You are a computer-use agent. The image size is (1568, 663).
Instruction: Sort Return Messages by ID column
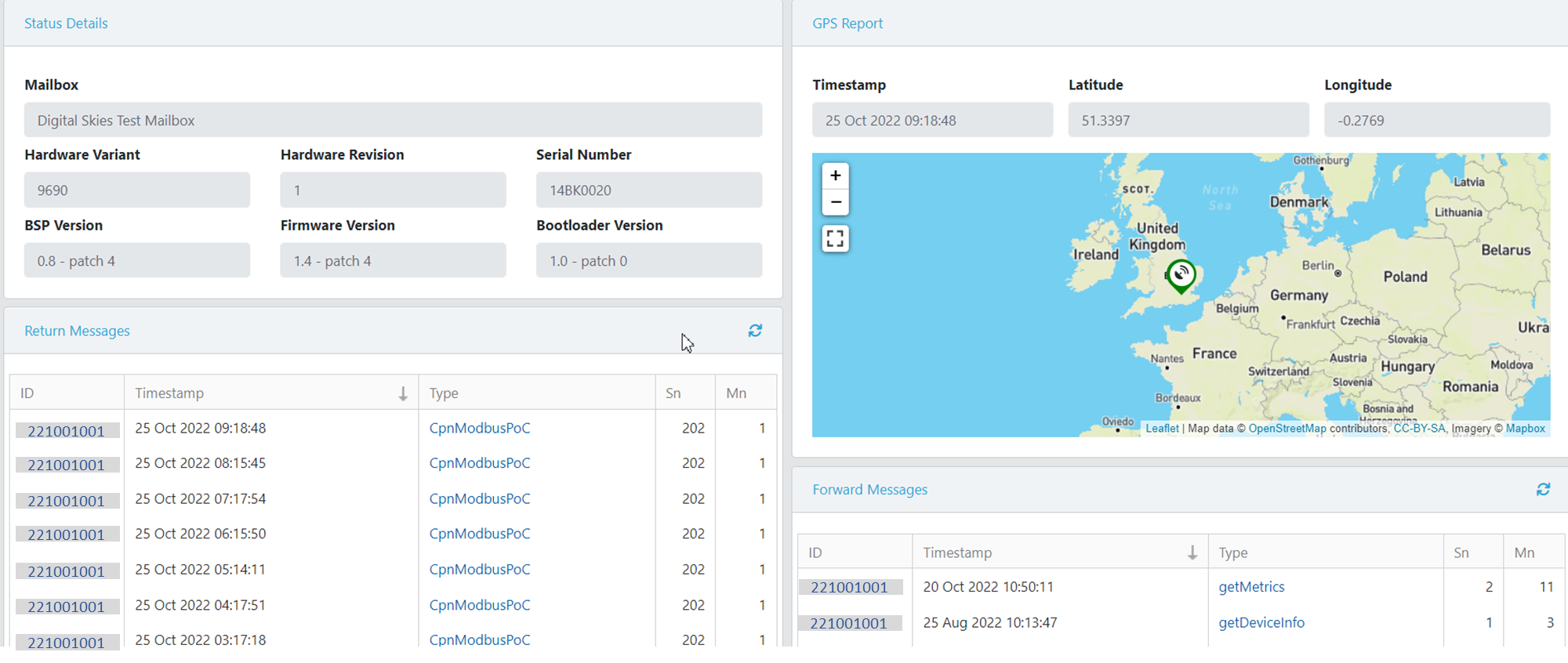[x=27, y=393]
